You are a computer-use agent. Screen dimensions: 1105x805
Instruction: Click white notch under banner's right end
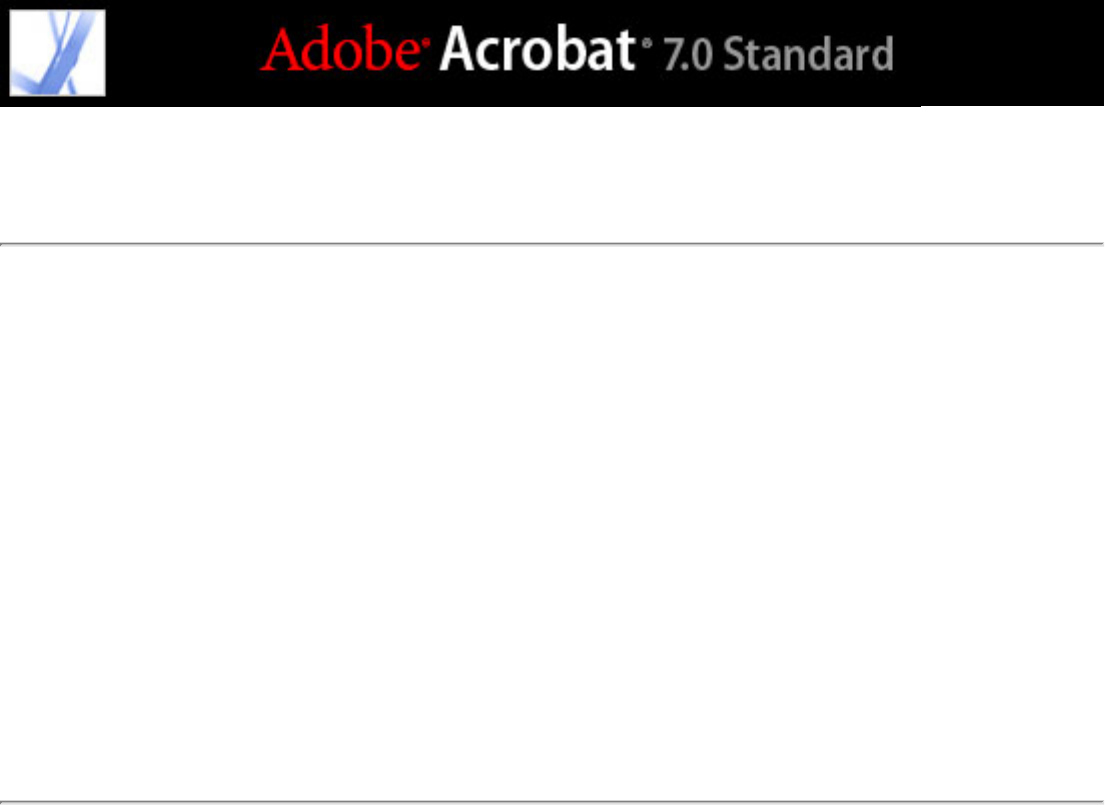pyautogui.click(x=1012, y=106)
